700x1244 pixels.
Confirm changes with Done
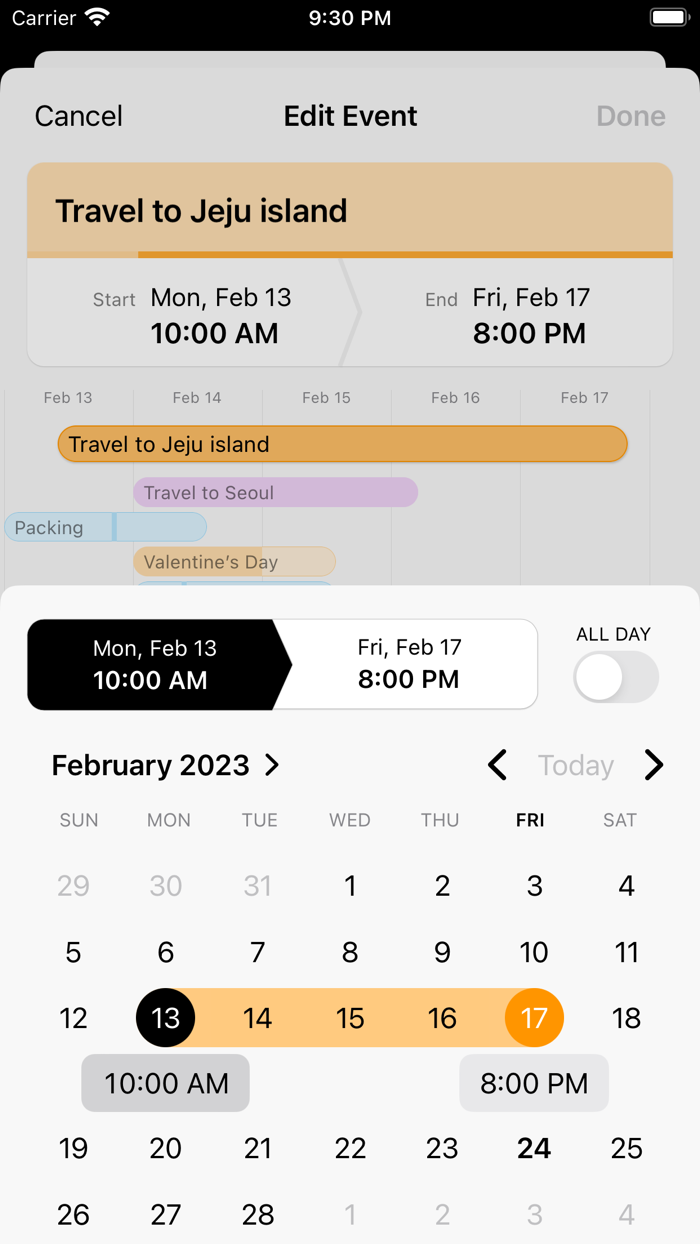coord(630,116)
